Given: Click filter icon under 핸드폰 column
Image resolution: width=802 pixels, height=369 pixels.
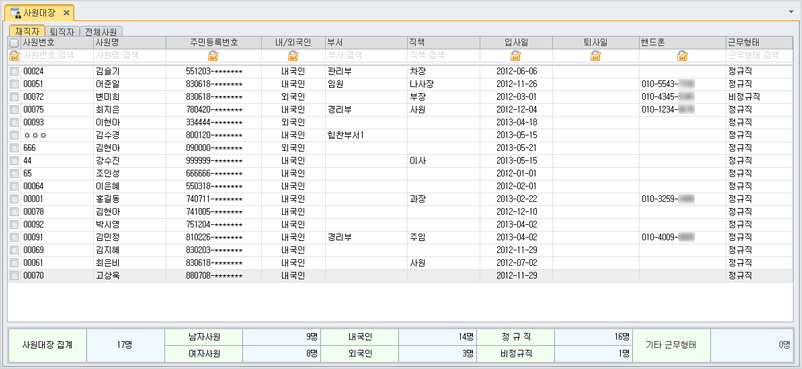Looking at the screenshot, I should [682, 55].
